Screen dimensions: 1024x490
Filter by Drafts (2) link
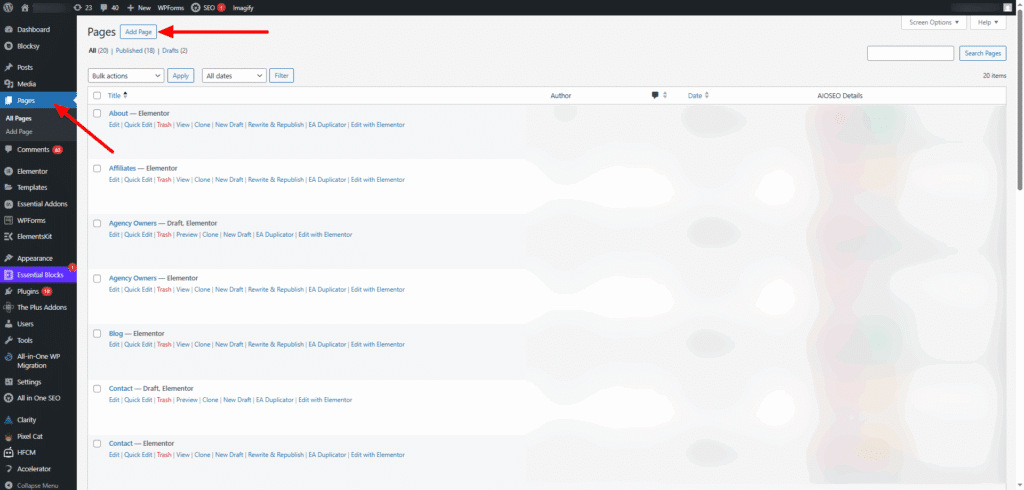pos(175,50)
